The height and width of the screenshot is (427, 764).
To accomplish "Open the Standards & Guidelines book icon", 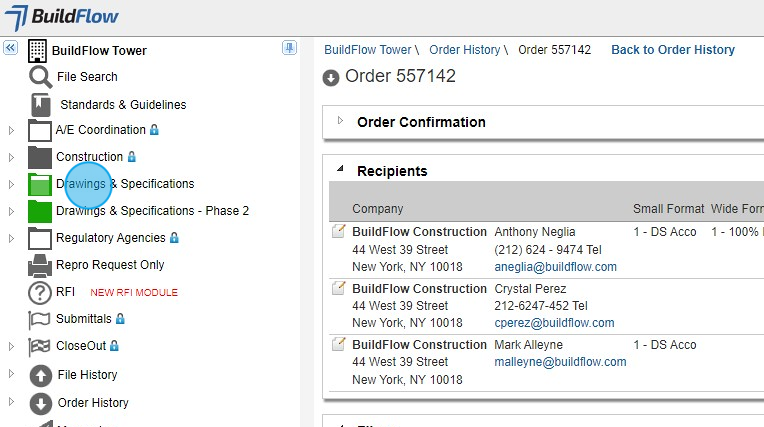I will (x=40, y=104).
